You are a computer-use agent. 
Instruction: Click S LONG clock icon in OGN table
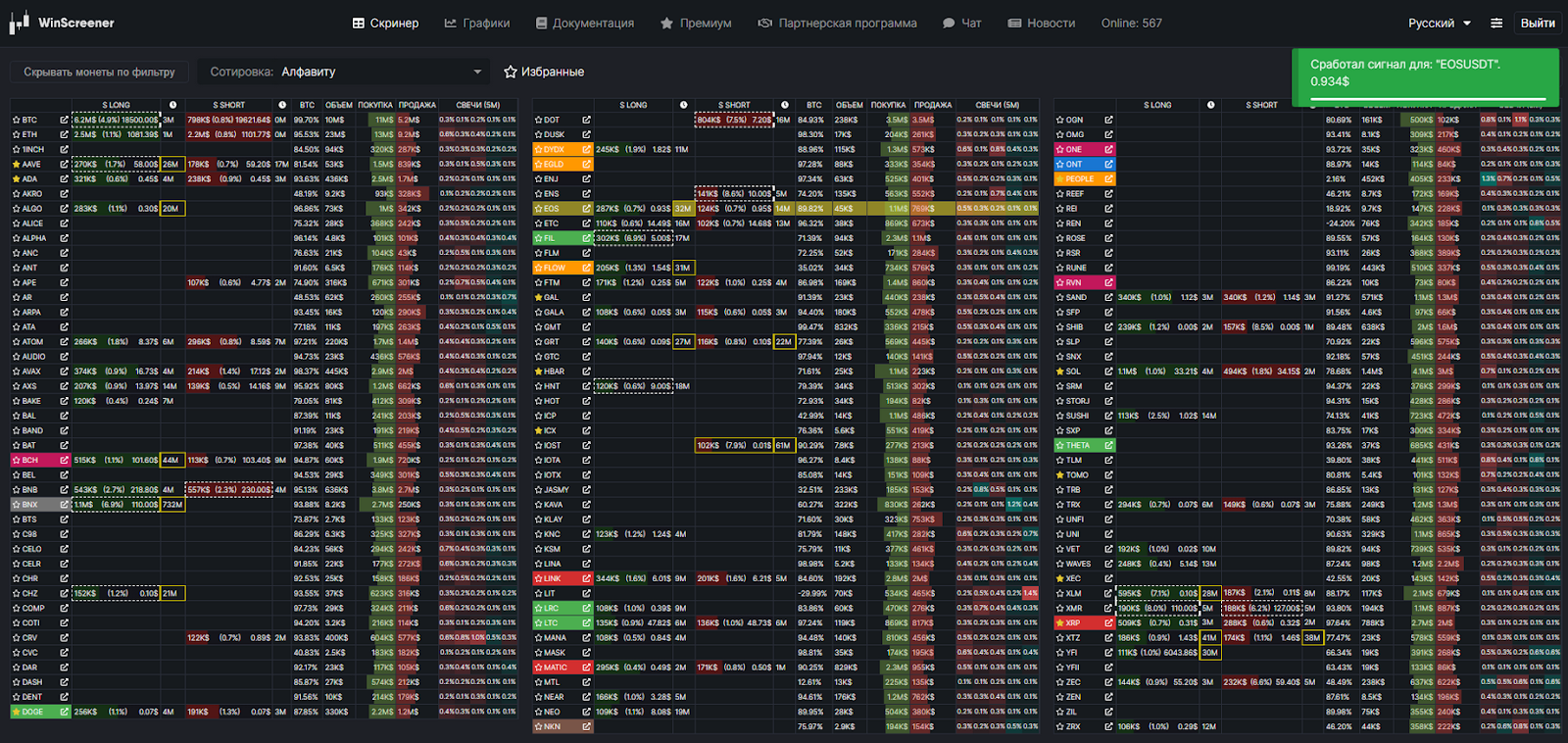pyautogui.click(x=1211, y=105)
